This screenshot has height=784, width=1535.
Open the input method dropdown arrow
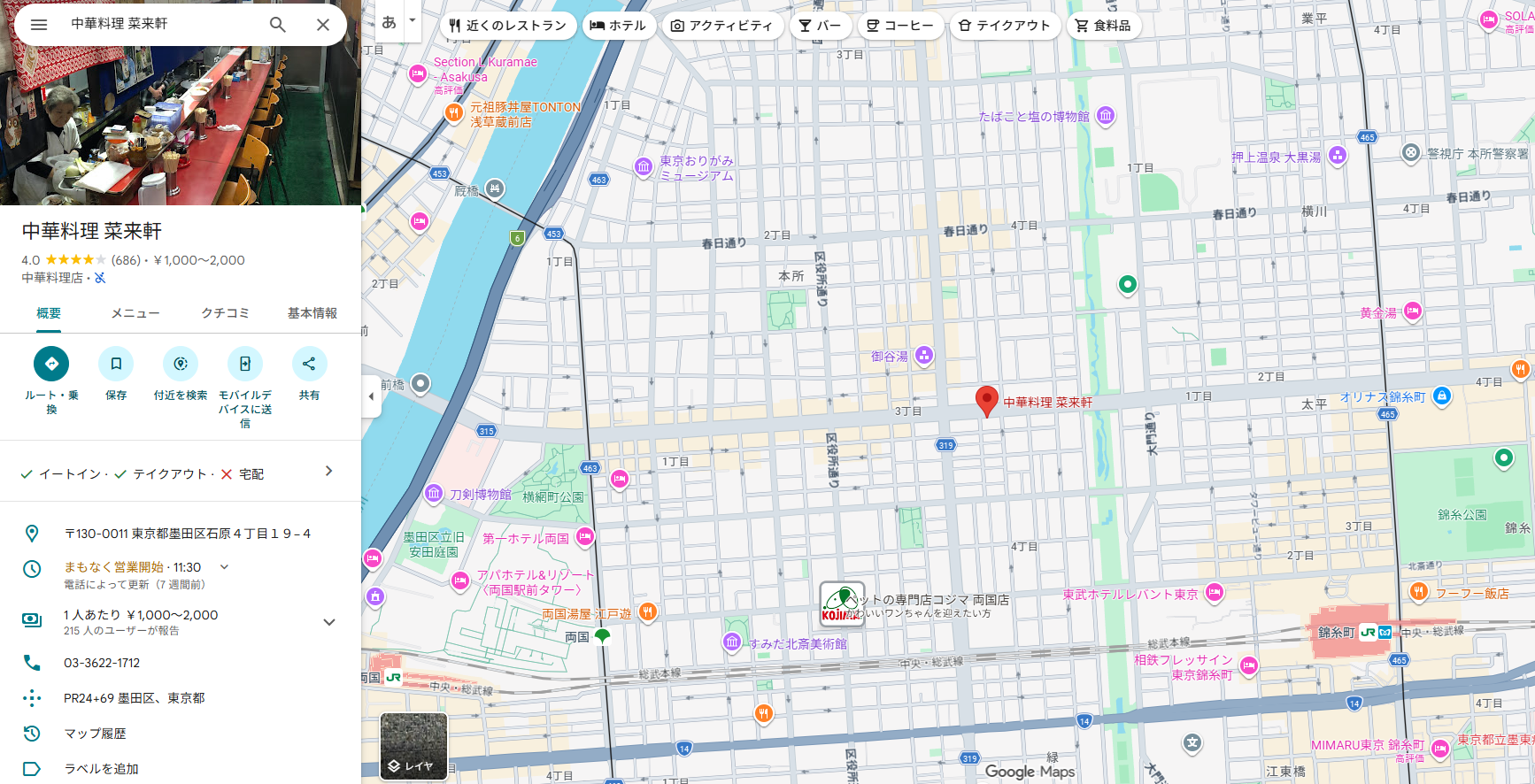point(412,20)
